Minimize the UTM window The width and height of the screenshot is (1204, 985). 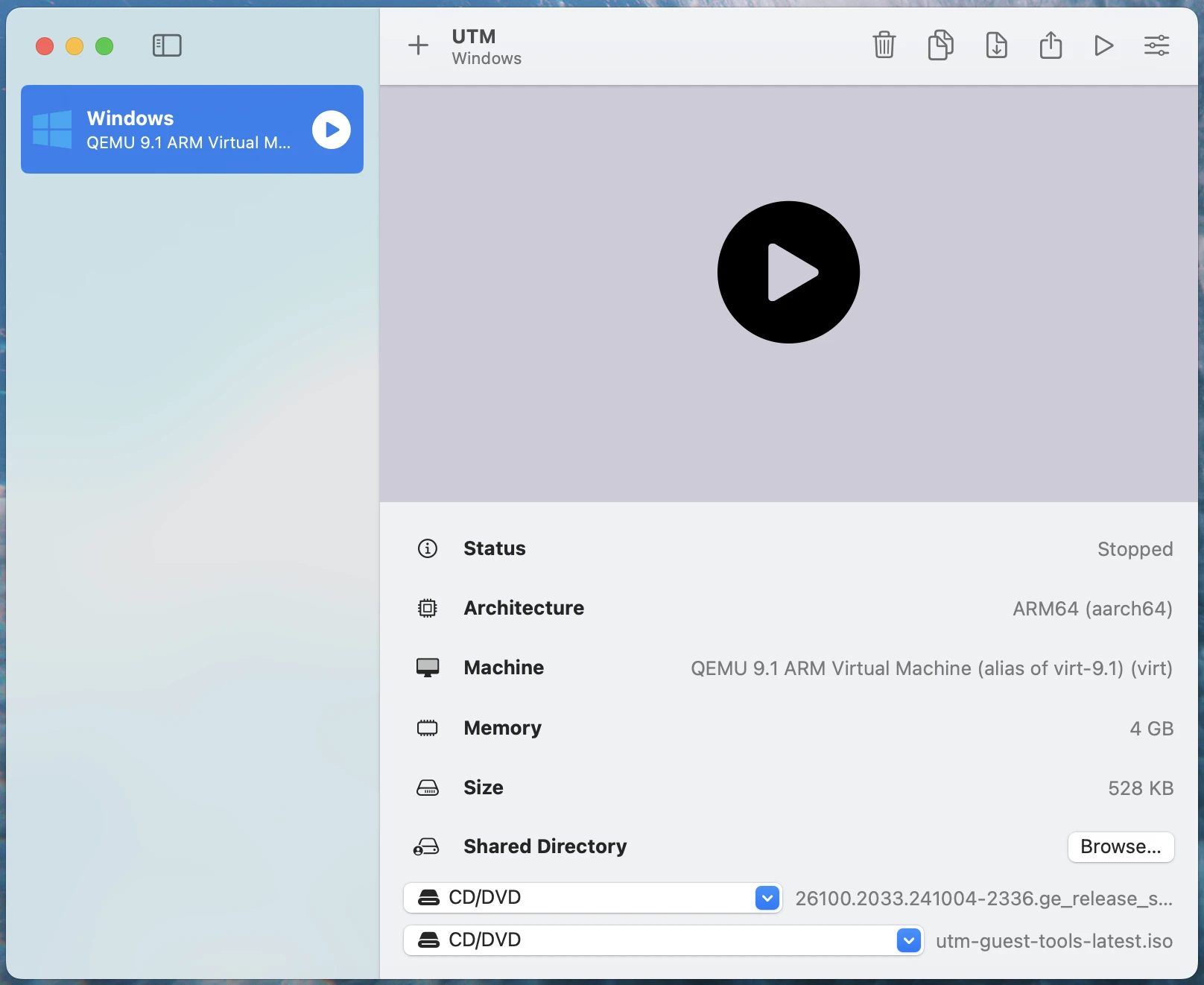coord(75,46)
